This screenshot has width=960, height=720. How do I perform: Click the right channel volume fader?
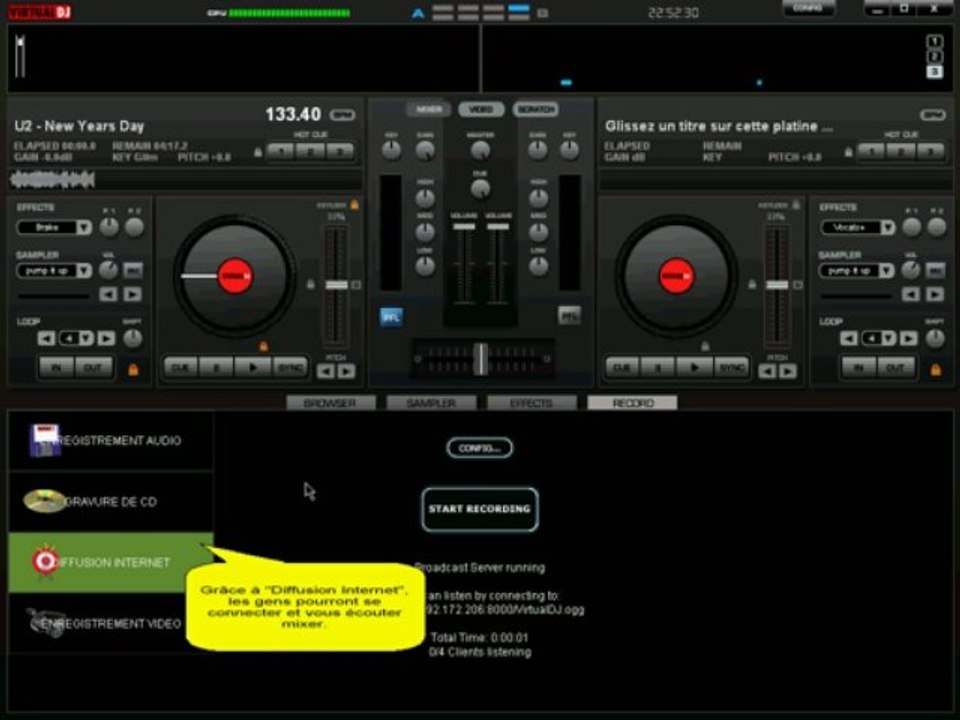tap(498, 227)
